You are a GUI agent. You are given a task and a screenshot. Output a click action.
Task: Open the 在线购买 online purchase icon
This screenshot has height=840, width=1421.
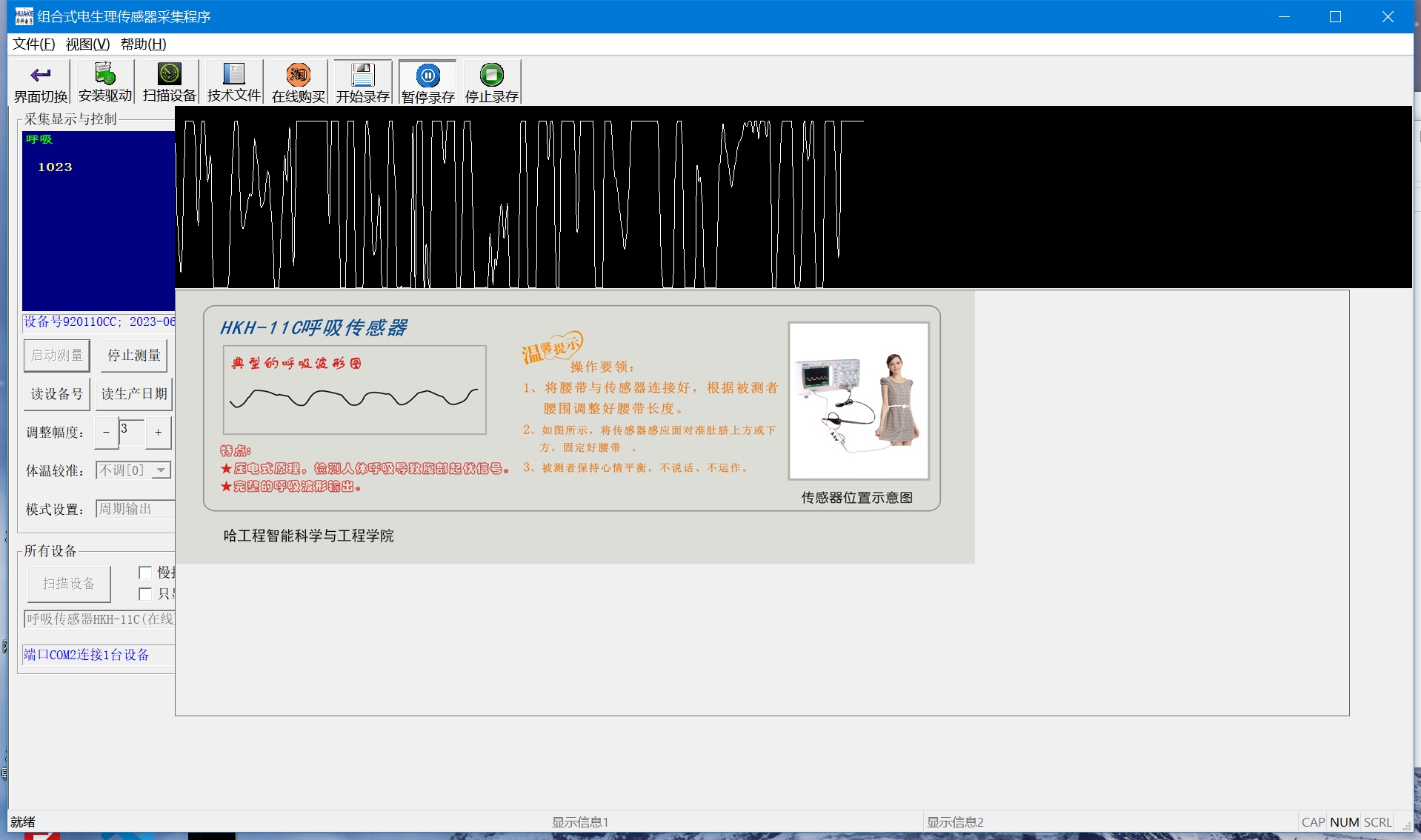(x=299, y=75)
